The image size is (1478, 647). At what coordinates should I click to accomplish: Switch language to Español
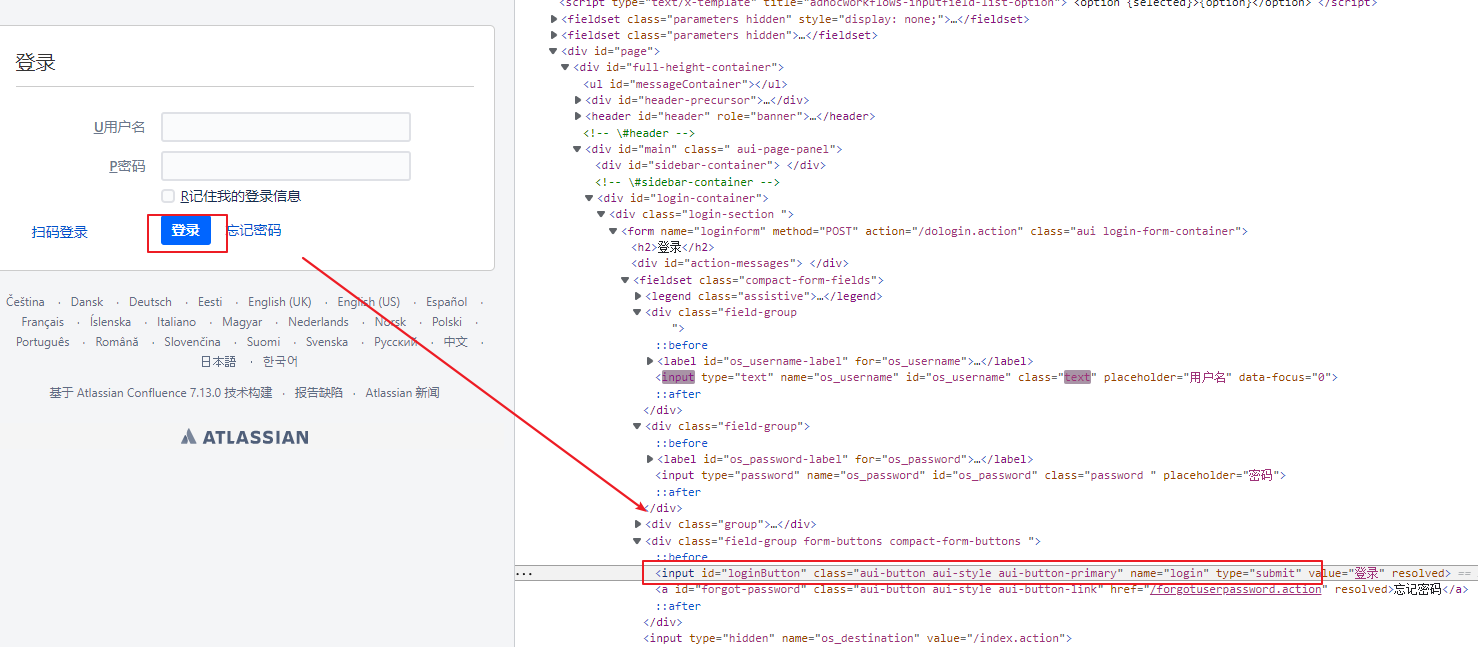[446, 302]
